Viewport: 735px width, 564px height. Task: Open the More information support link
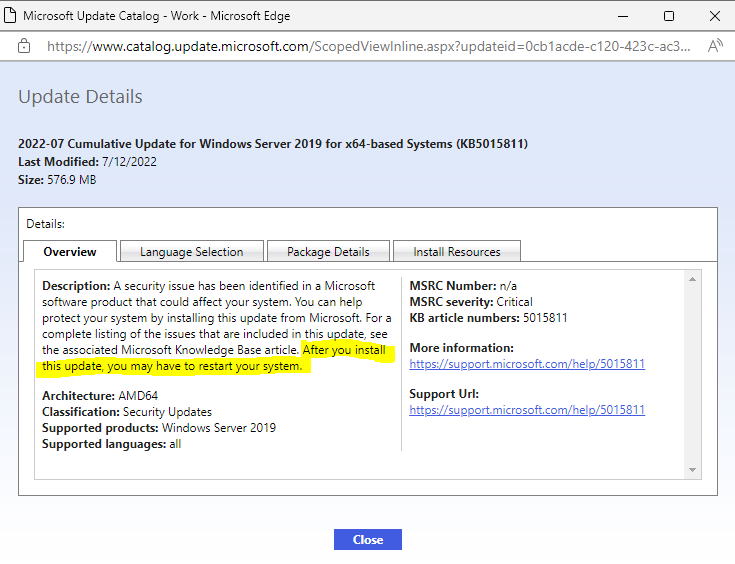tap(527, 364)
